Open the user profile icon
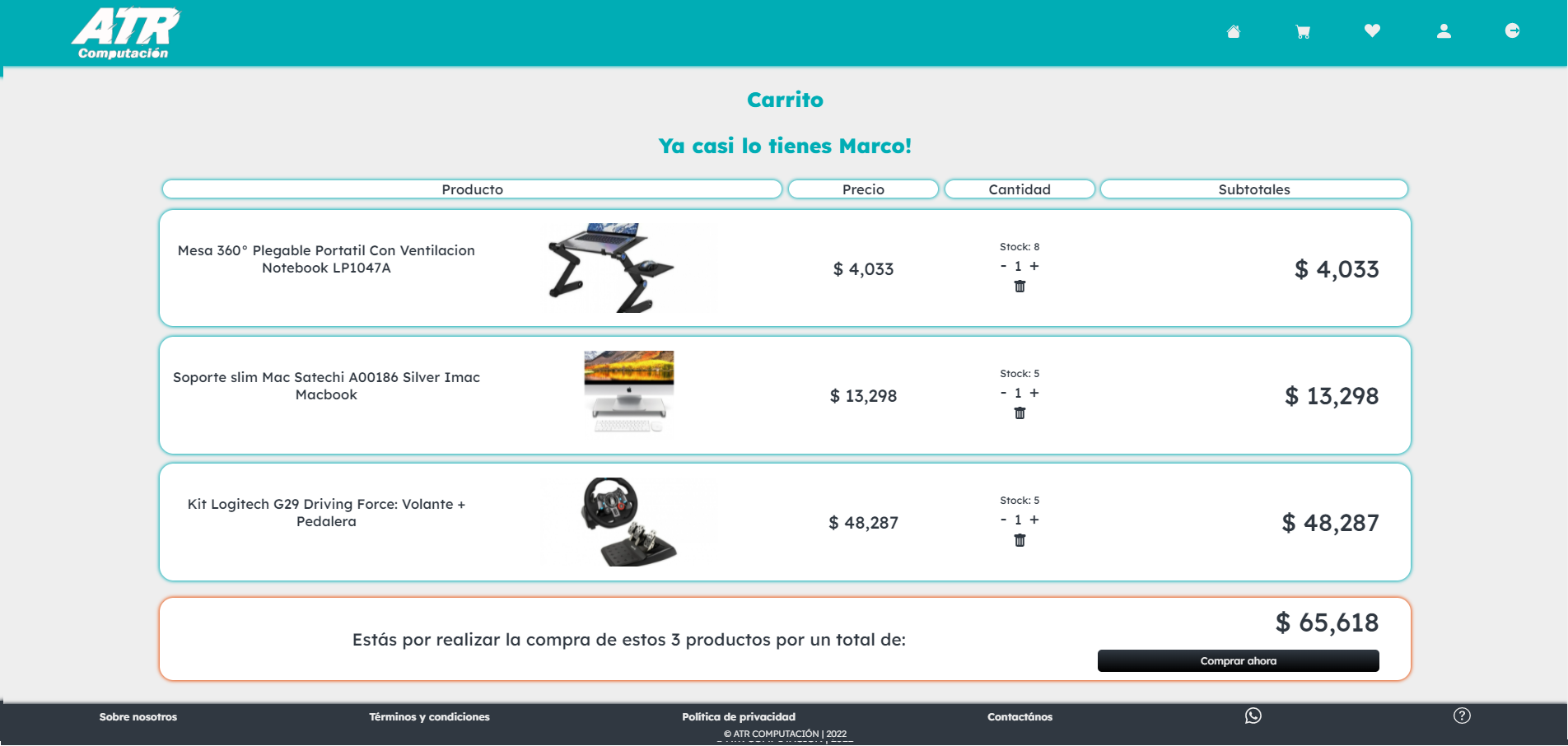This screenshot has height=746, width=1568. click(1444, 31)
